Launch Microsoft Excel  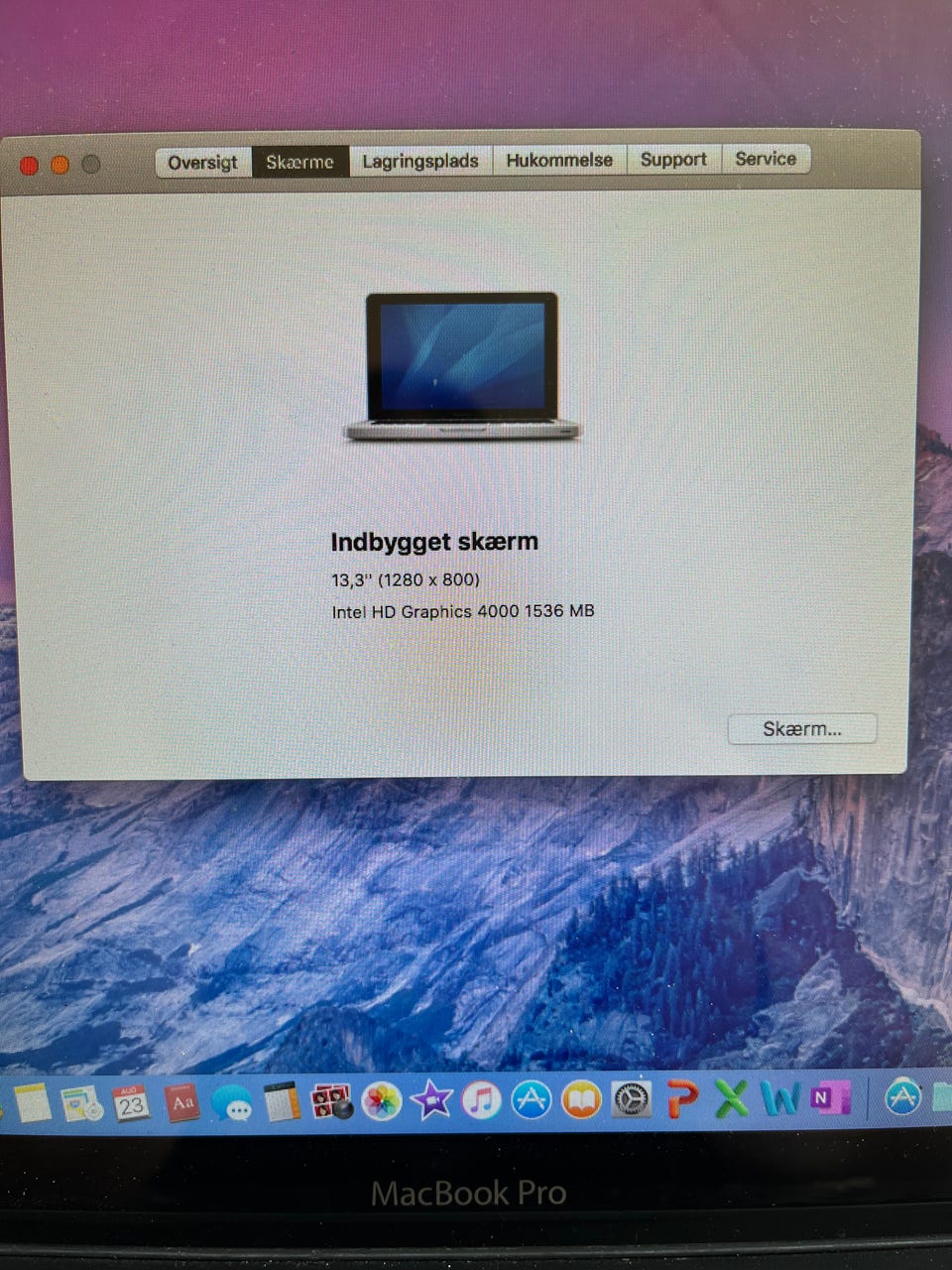point(732,1097)
